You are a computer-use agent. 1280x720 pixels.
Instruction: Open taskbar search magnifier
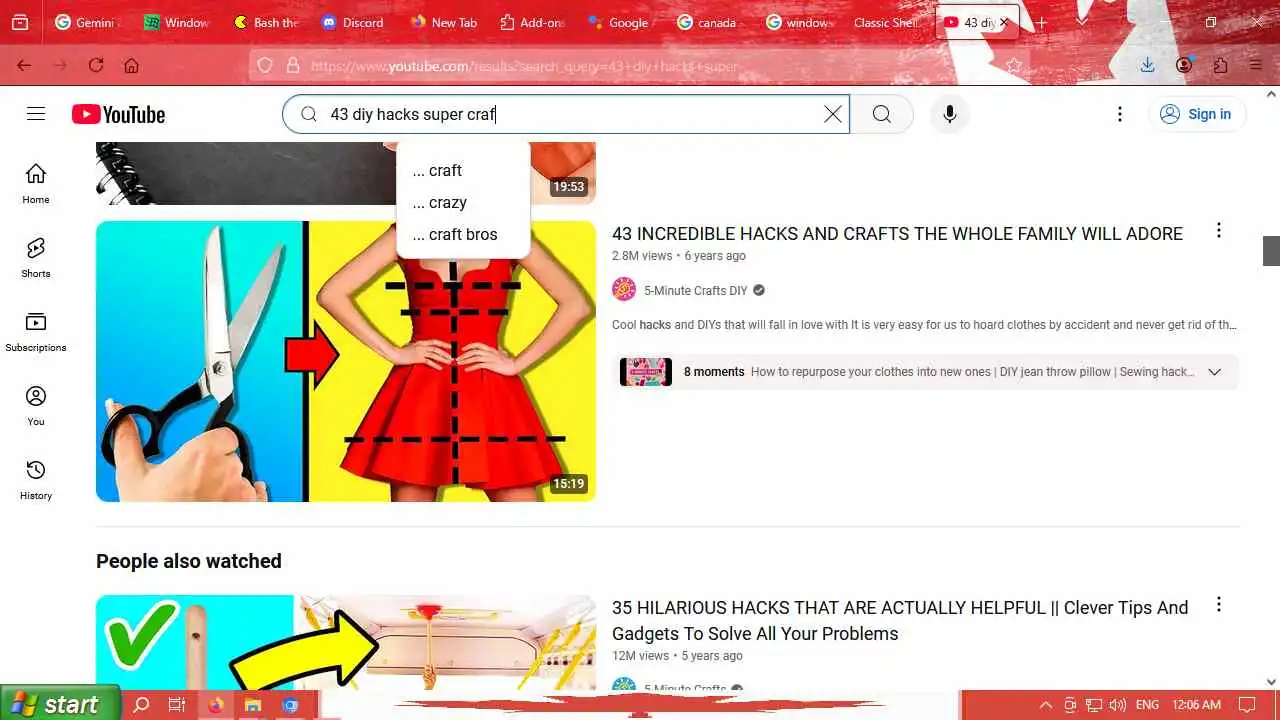[141, 705]
